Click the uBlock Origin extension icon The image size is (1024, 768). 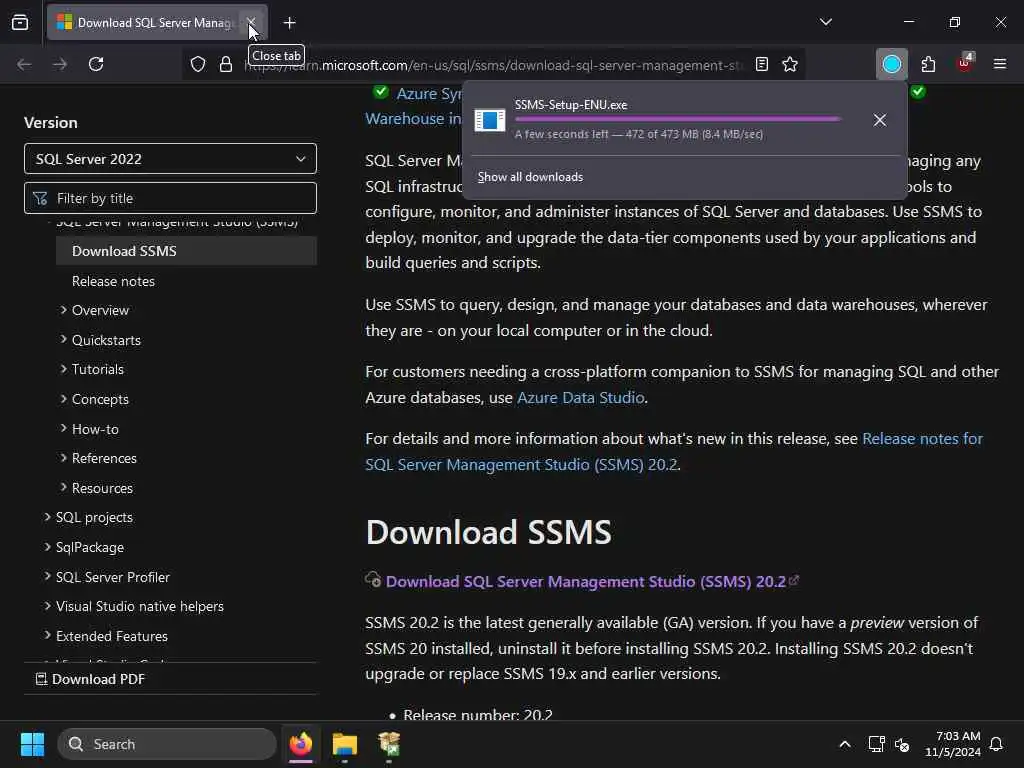point(965,63)
